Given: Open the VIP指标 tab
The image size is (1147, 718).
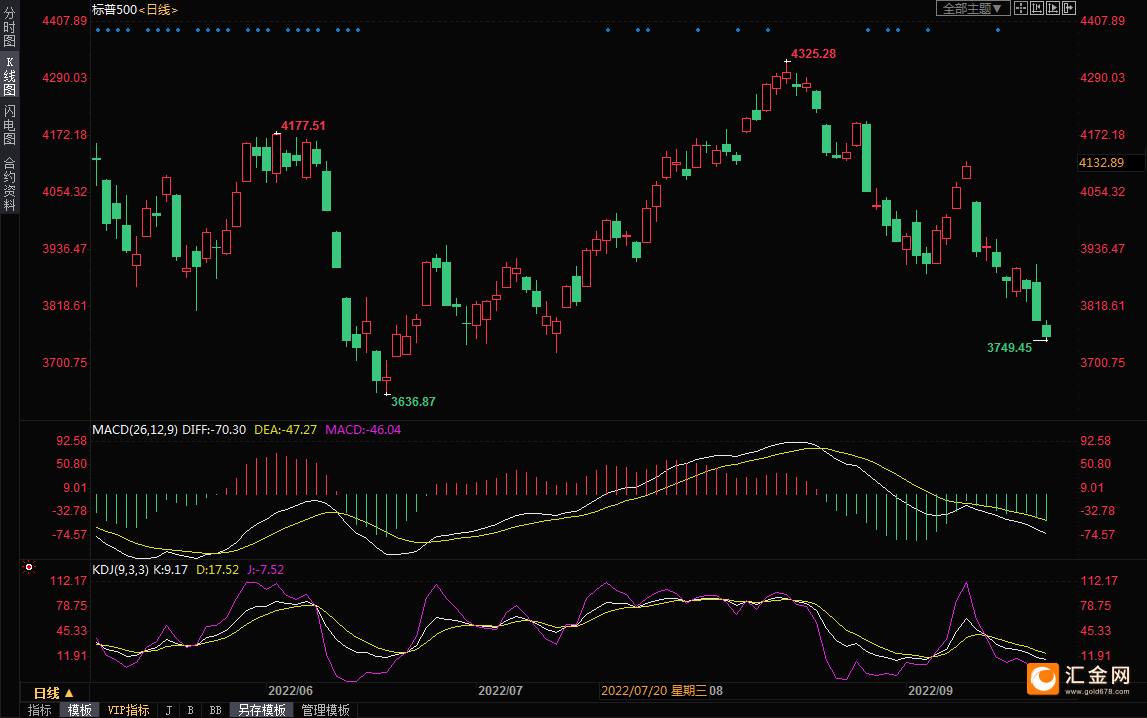Looking at the screenshot, I should [x=128, y=710].
